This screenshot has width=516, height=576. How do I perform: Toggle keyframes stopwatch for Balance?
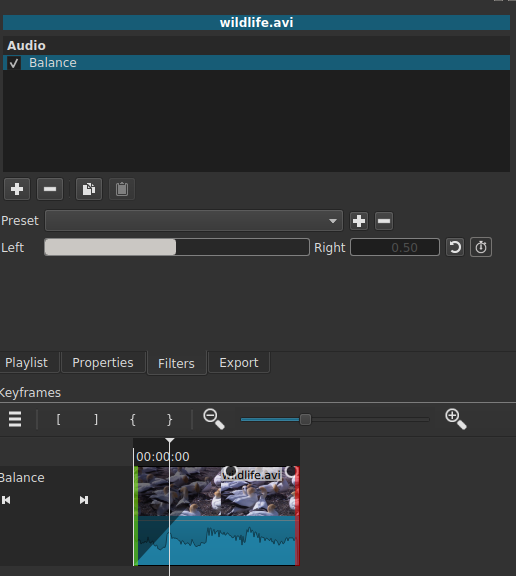tap(481, 247)
